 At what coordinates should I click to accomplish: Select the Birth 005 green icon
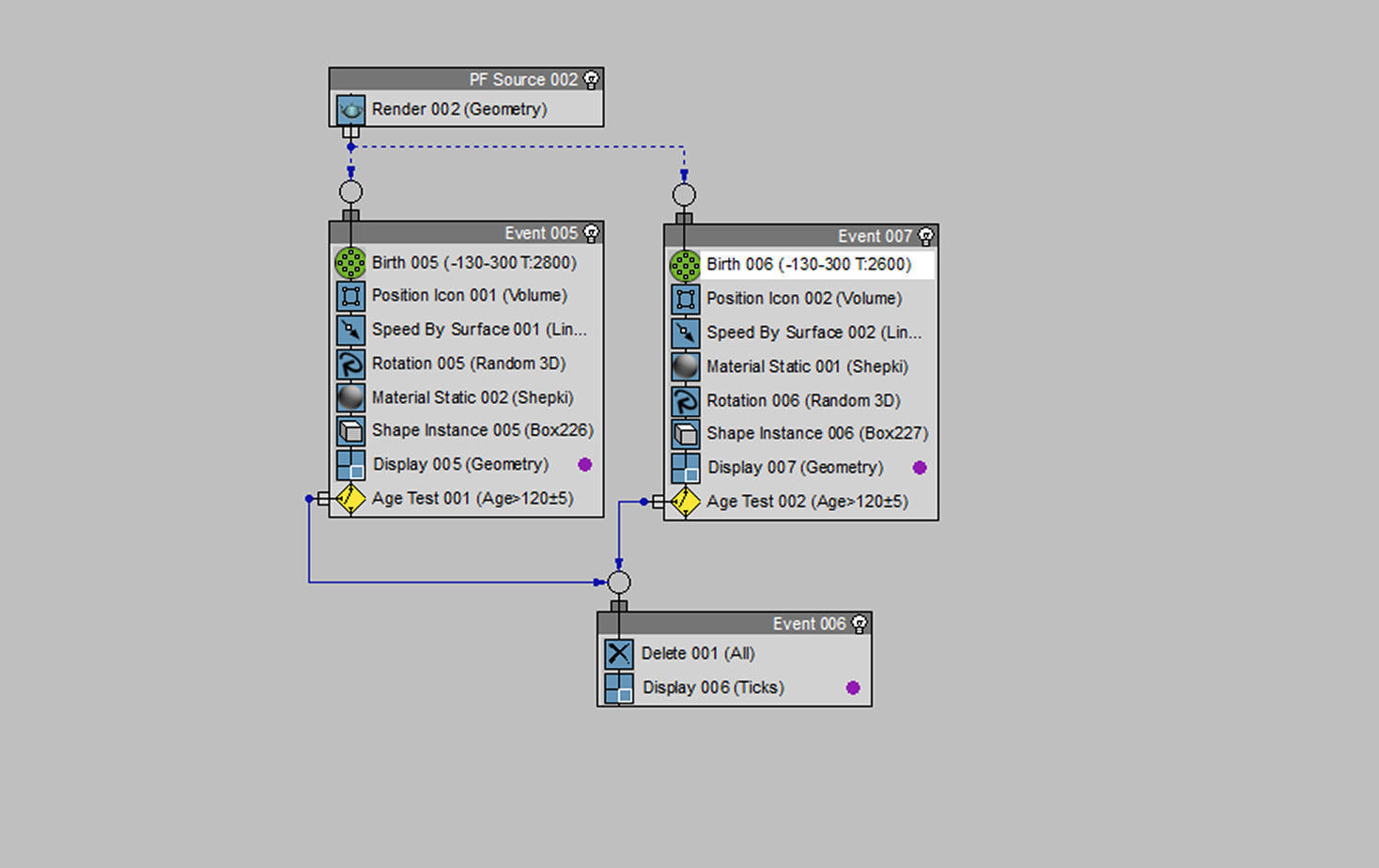(350, 263)
